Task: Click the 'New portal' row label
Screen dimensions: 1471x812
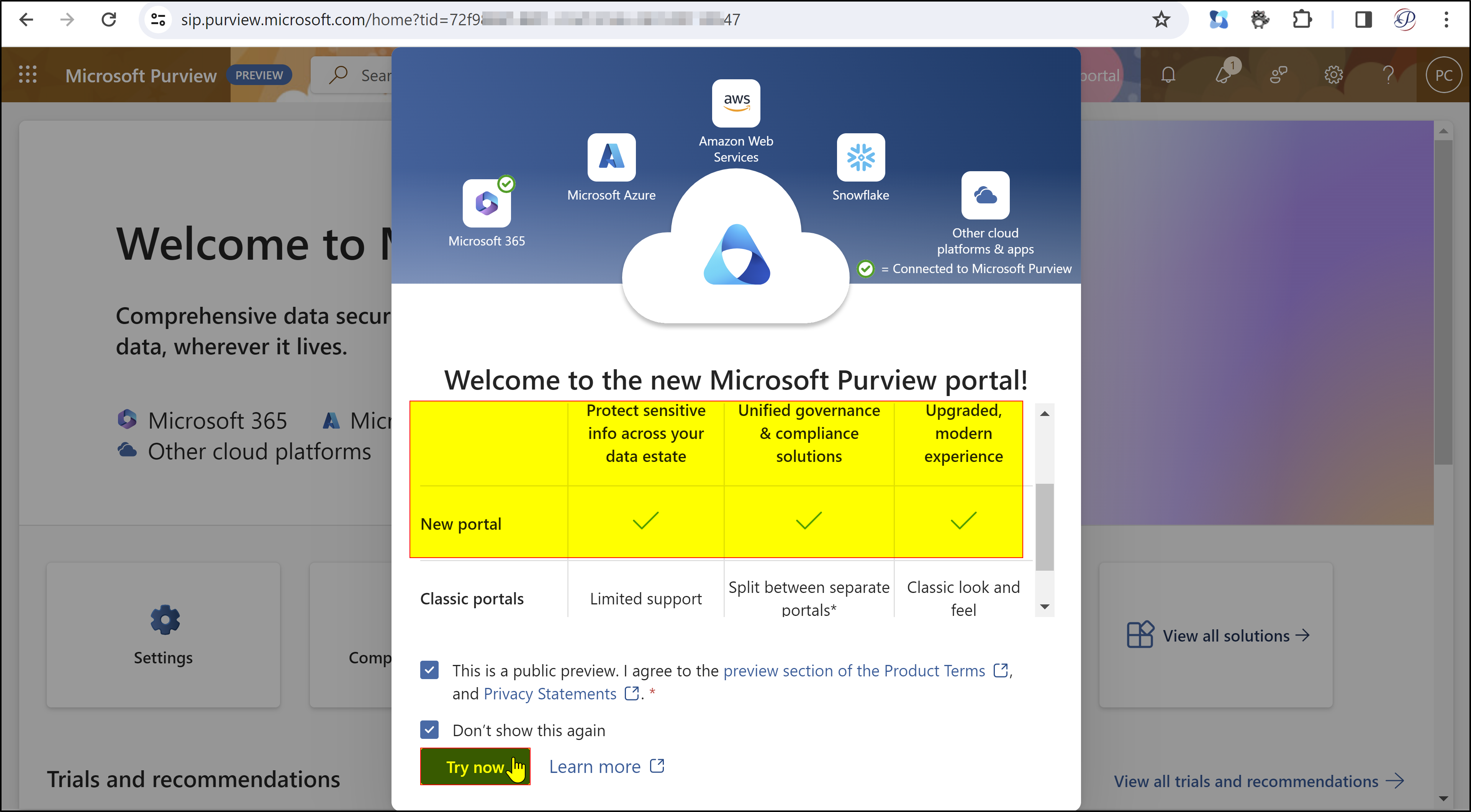Action: [461, 524]
